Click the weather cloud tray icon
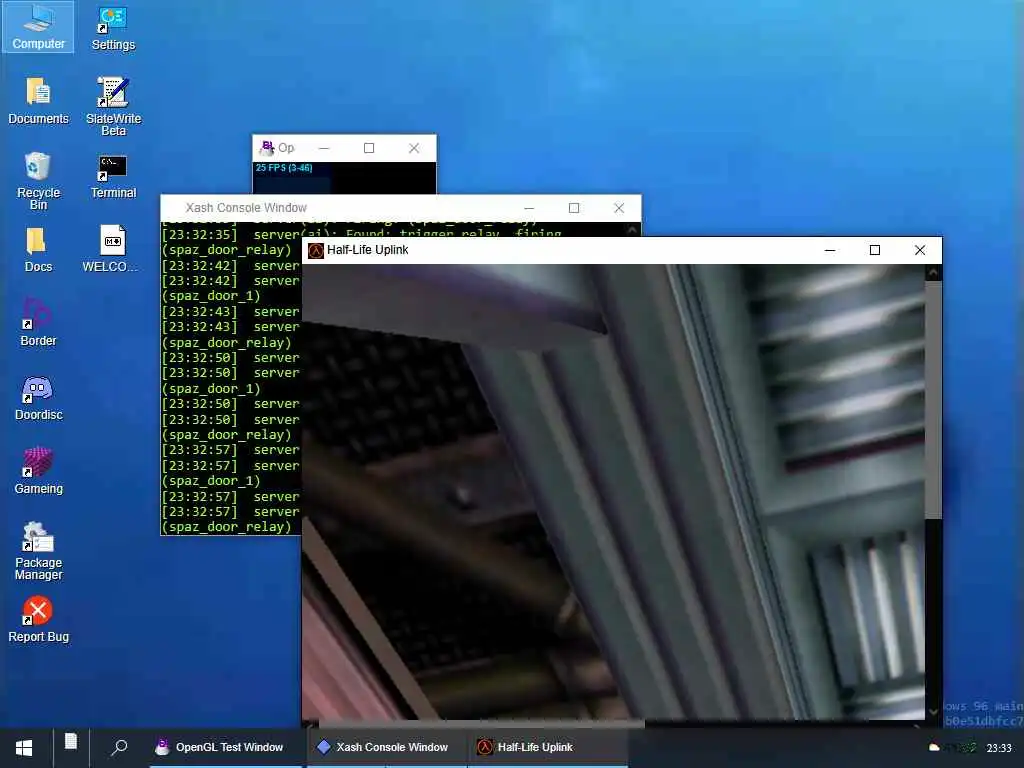This screenshot has height=768, width=1024. pyautogui.click(x=934, y=747)
